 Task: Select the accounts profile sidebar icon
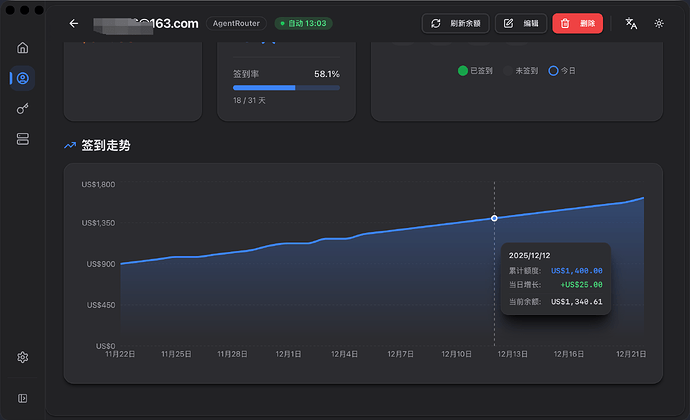(x=22, y=78)
